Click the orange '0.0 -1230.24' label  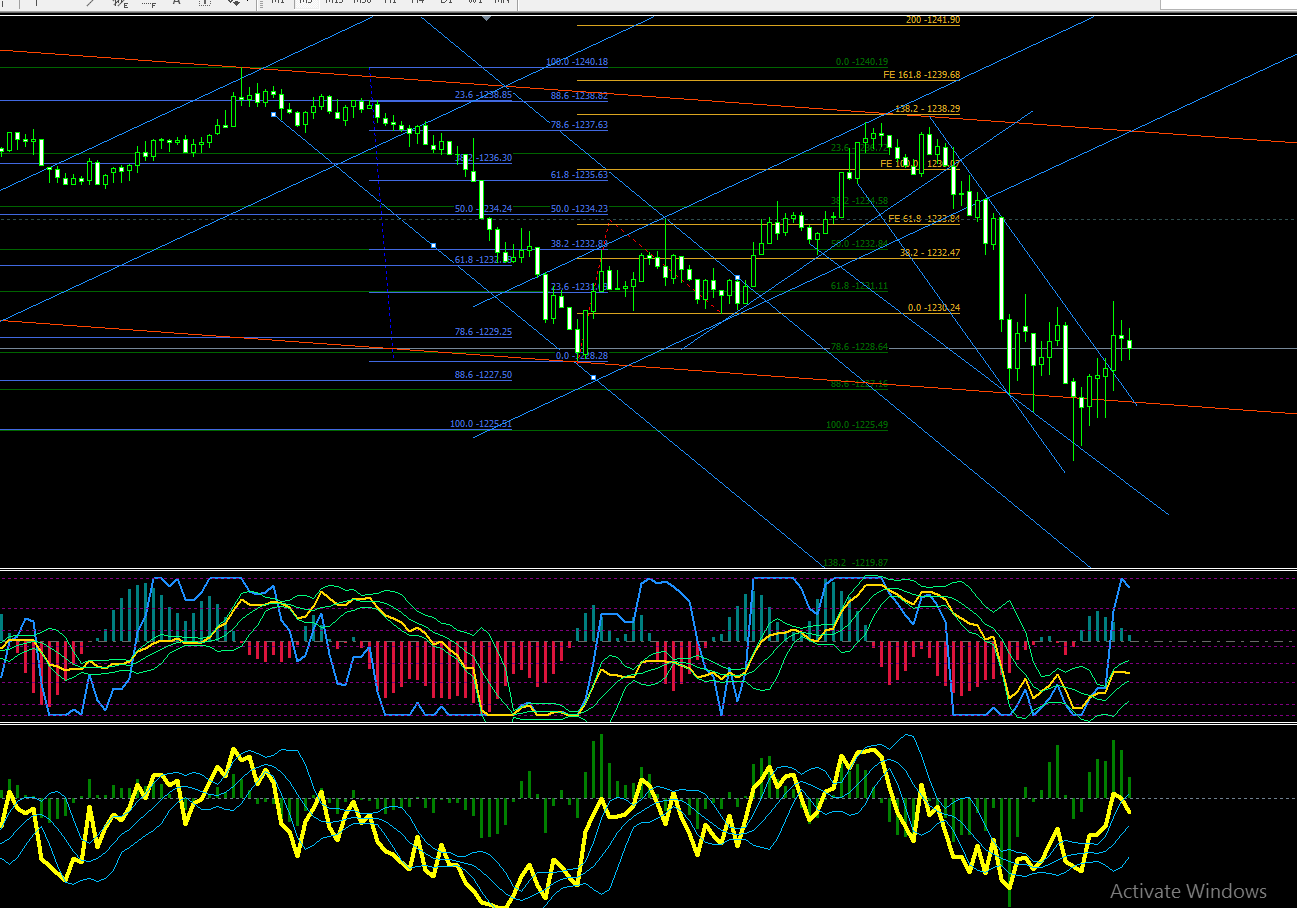[x=933, y=308]
